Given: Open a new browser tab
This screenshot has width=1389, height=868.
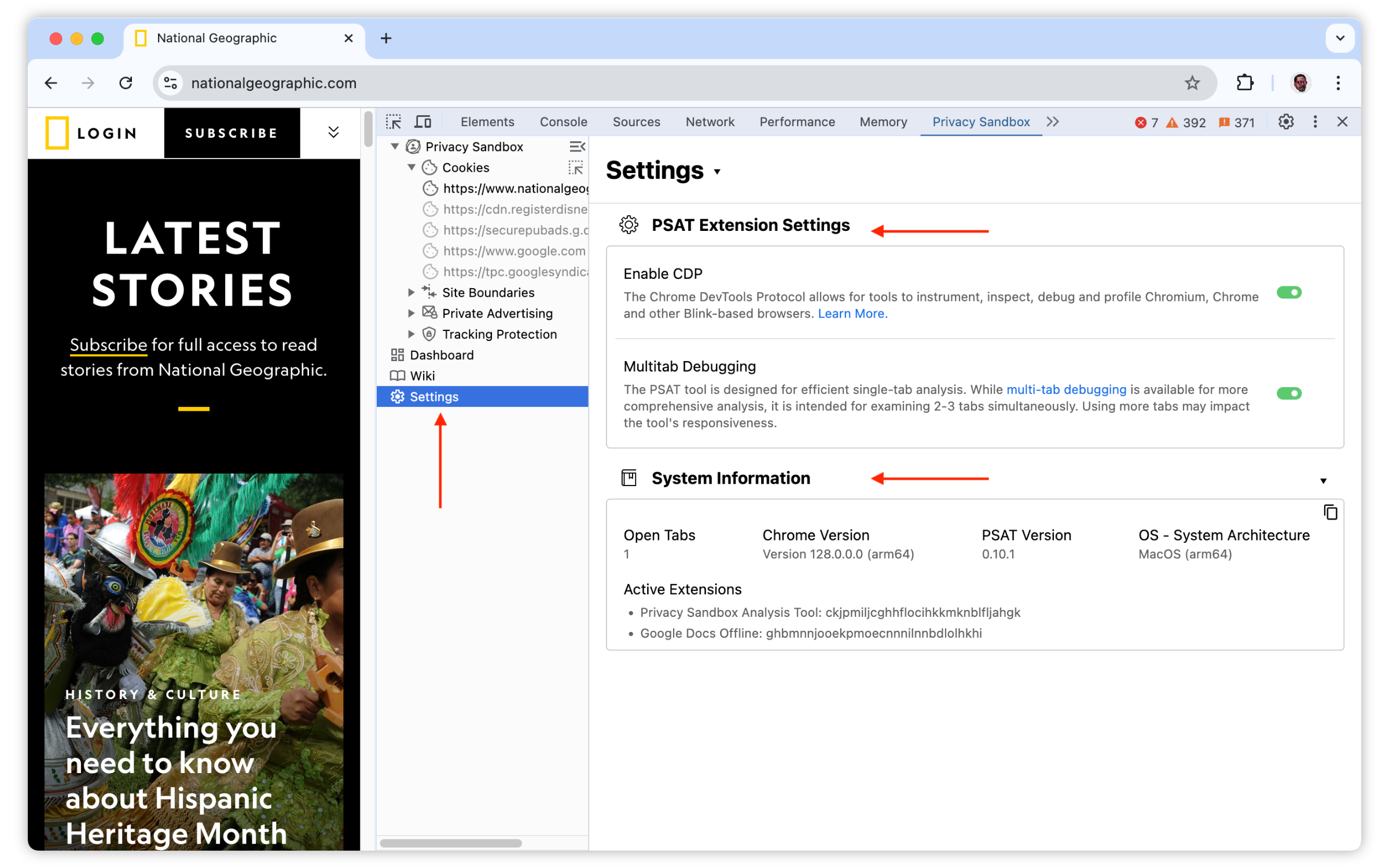Looking at the screenshot, I should [x=386, y=38].
